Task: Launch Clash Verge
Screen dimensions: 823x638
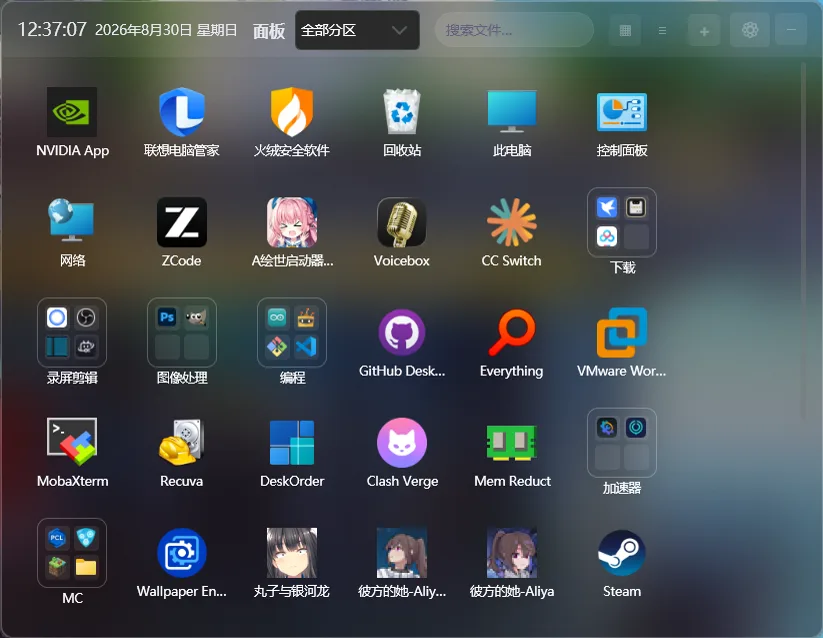Action: pyautogui.click(x=402, y=442)
